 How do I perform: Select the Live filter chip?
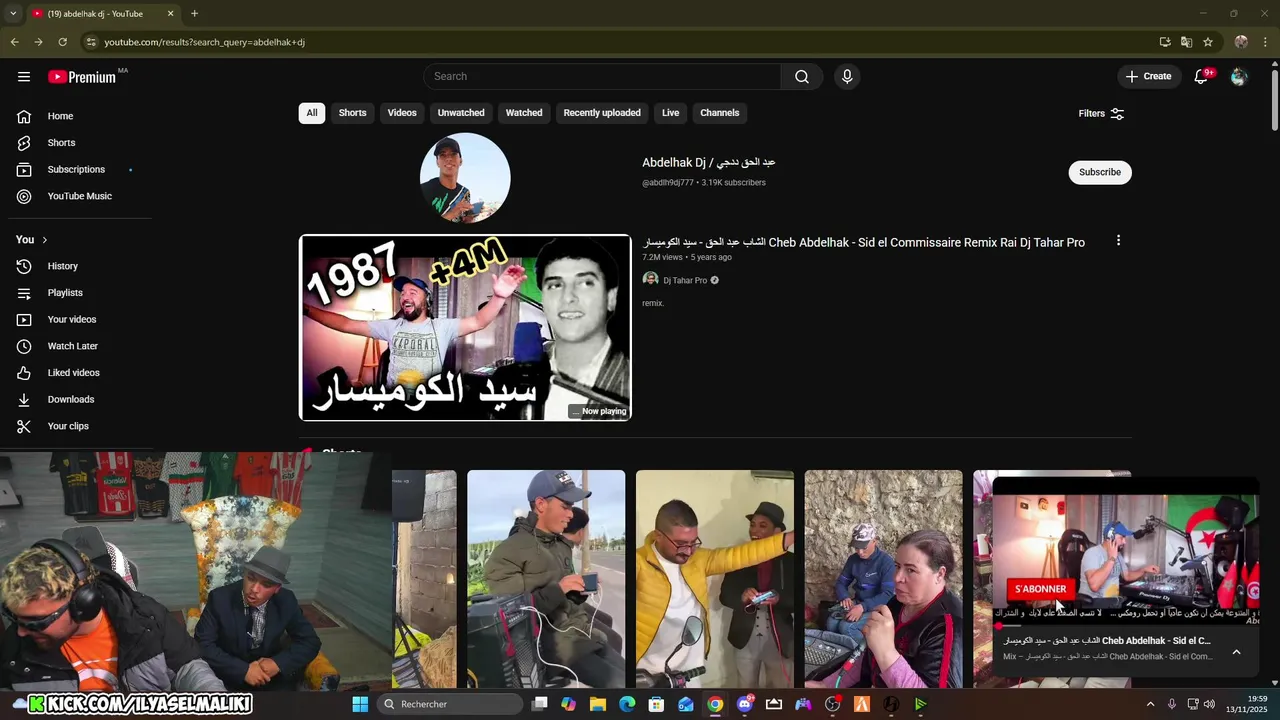[670, 113]
